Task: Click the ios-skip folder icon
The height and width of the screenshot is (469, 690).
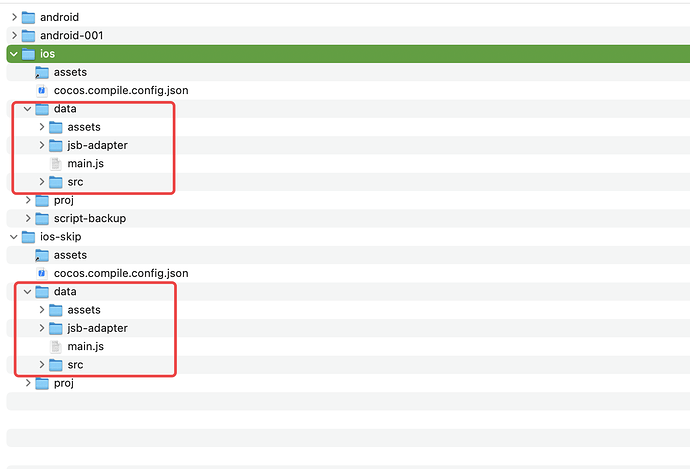Action: click(x=28, y=237)
